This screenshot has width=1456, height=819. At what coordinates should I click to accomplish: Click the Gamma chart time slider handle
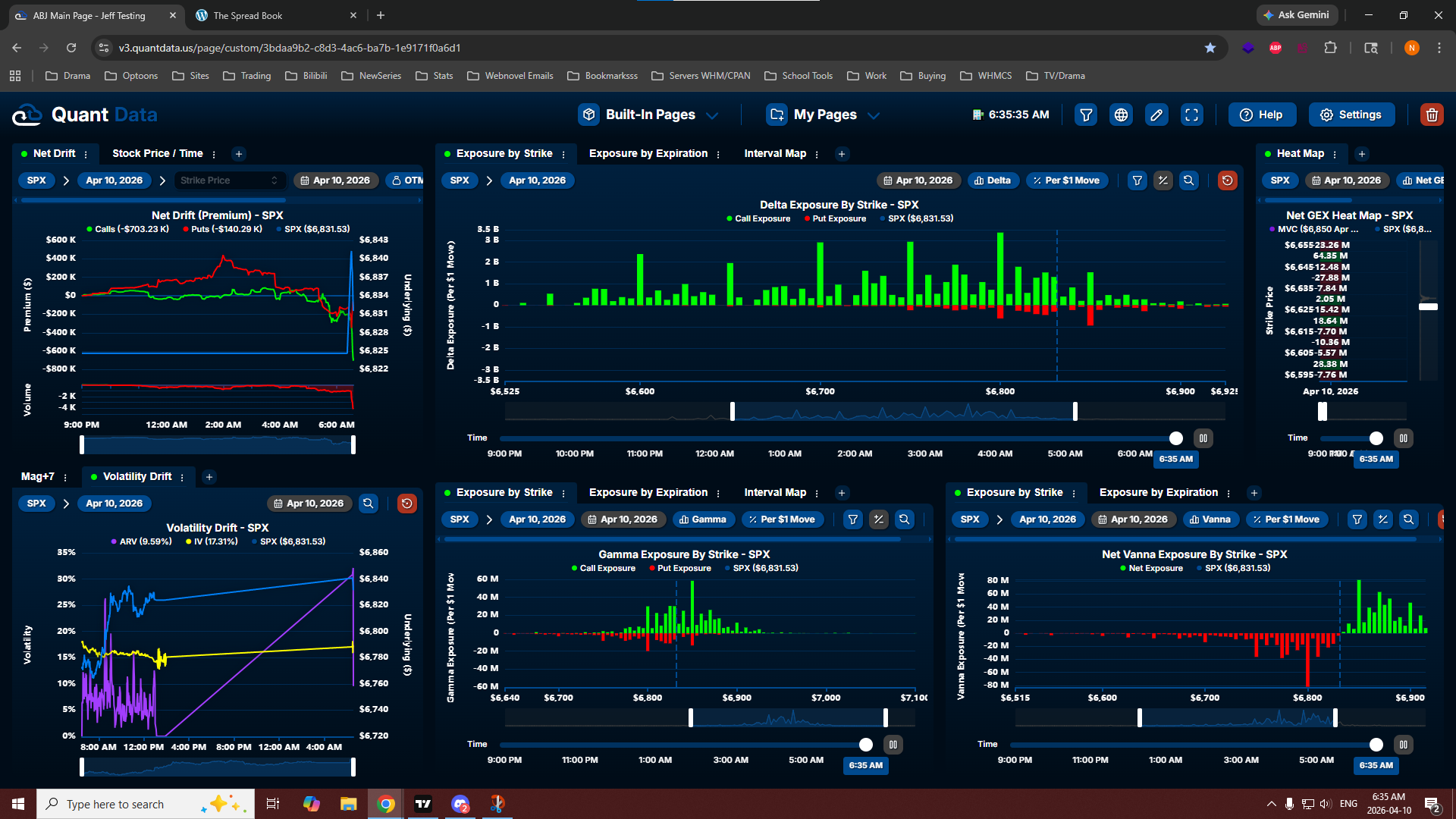(865, 745)
